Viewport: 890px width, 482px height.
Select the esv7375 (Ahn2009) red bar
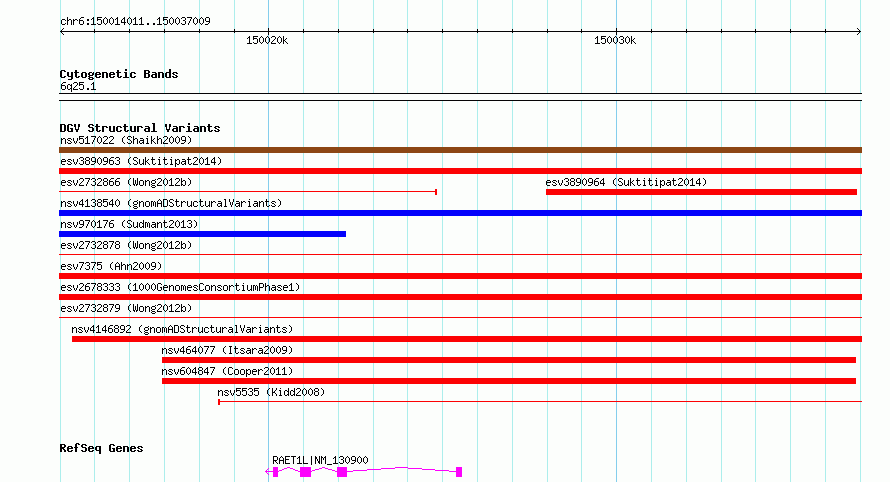coord(460,276)
